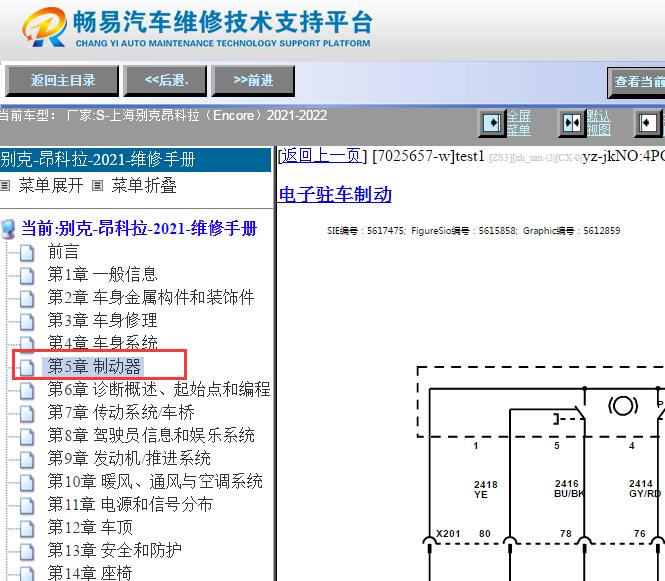
Task: Open 第1章 一般信息
Action: click(102, 274)
